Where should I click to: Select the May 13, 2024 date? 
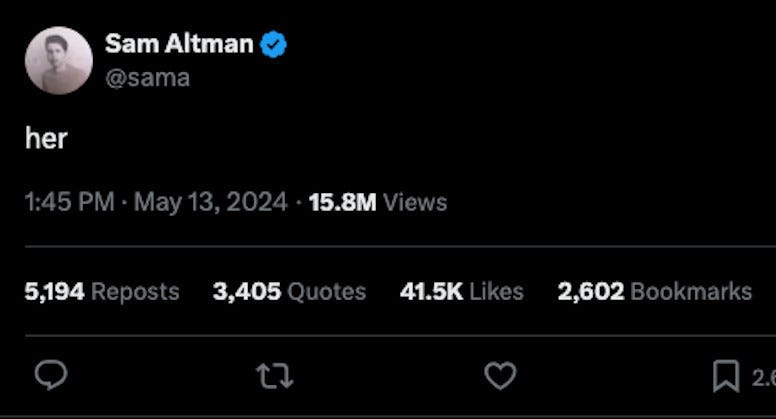210,202
